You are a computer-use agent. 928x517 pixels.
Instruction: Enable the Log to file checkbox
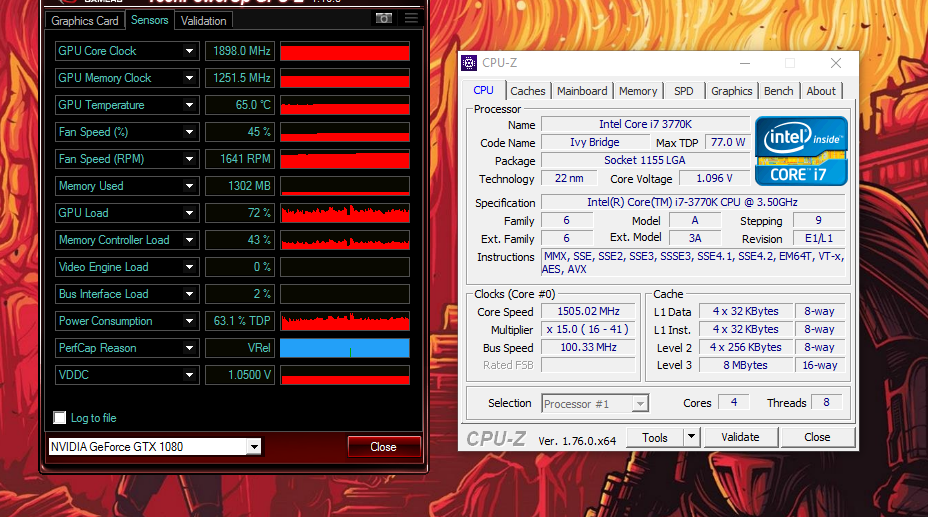[60, 418]
